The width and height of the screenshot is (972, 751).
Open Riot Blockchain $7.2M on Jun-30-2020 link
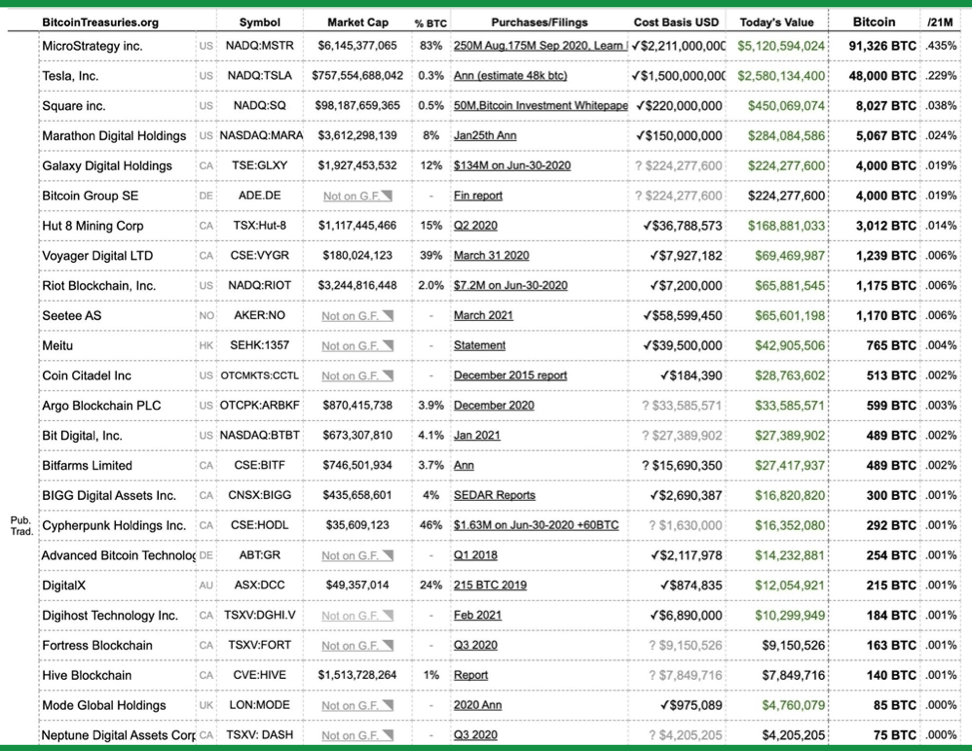click(510, 285)
